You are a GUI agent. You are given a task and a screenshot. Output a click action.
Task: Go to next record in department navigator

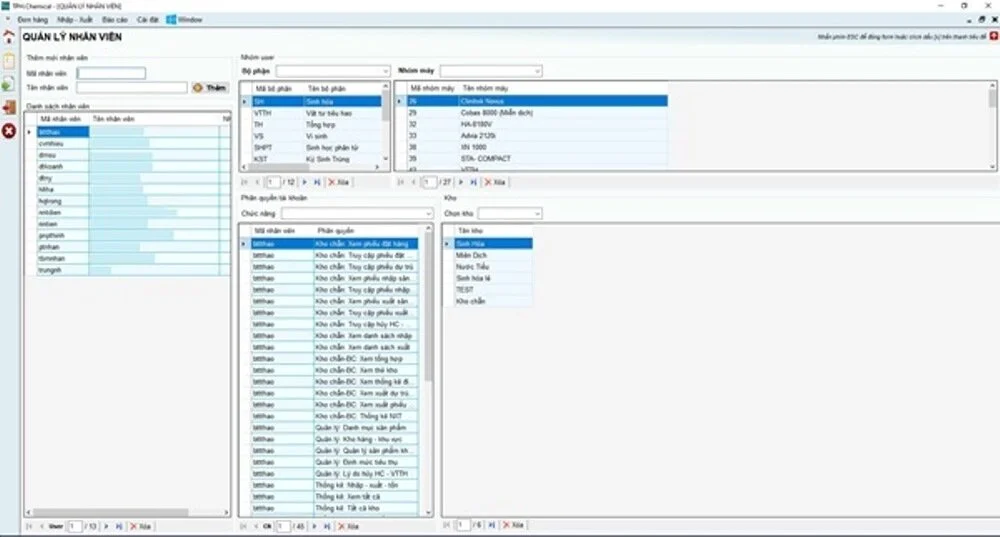[304, 182]
